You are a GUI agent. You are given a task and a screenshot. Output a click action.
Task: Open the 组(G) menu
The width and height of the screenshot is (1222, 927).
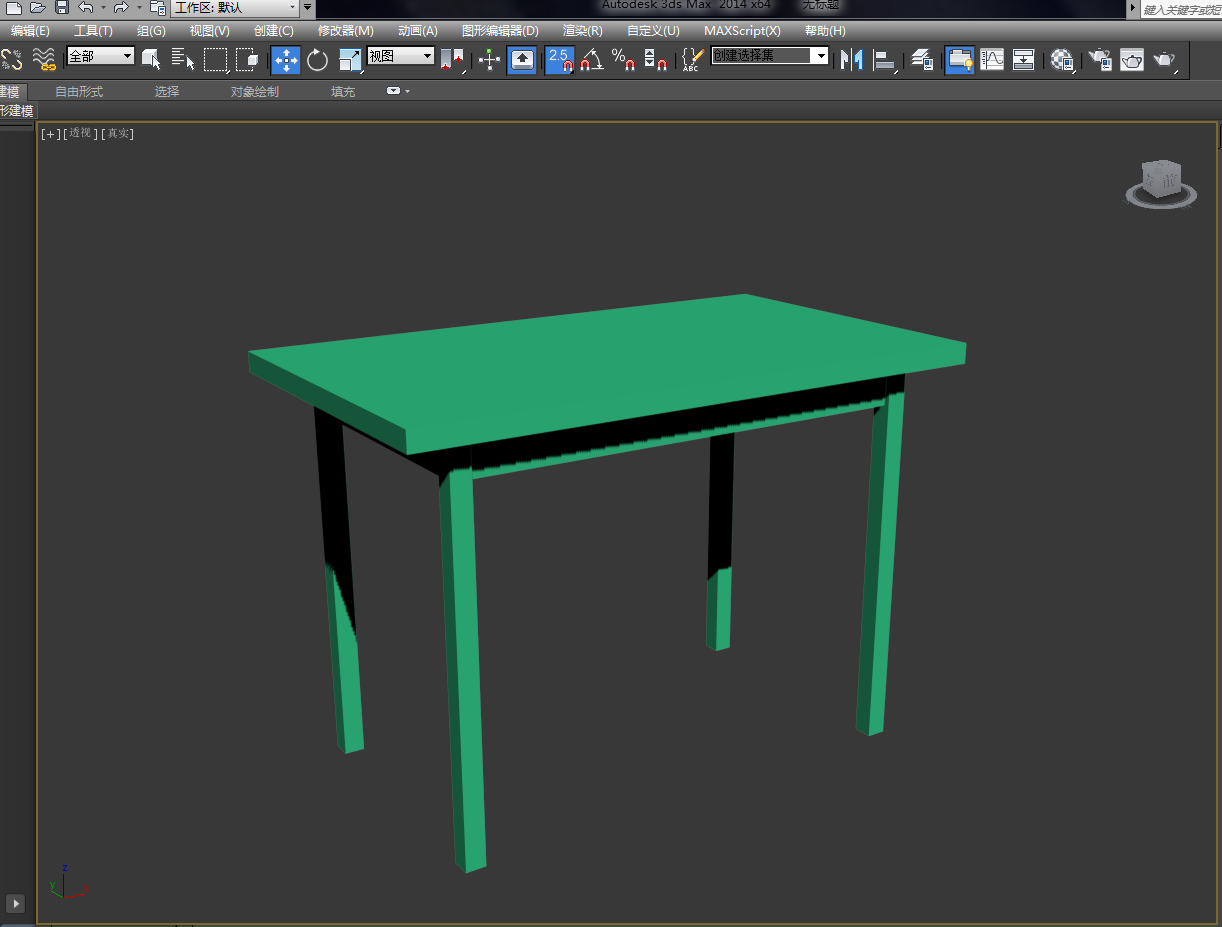pos(151,31)
